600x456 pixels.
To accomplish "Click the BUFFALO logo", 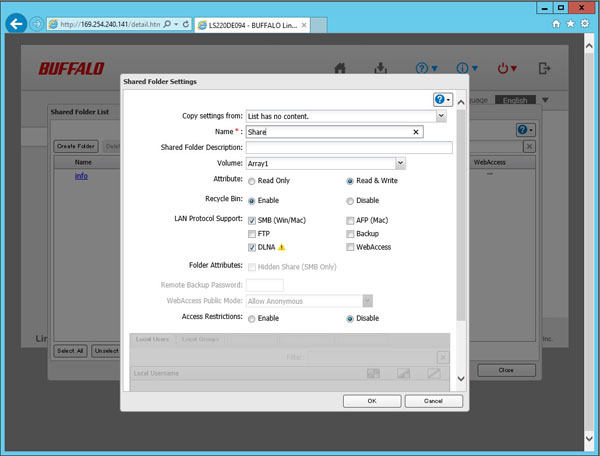I will coord(71,69).
